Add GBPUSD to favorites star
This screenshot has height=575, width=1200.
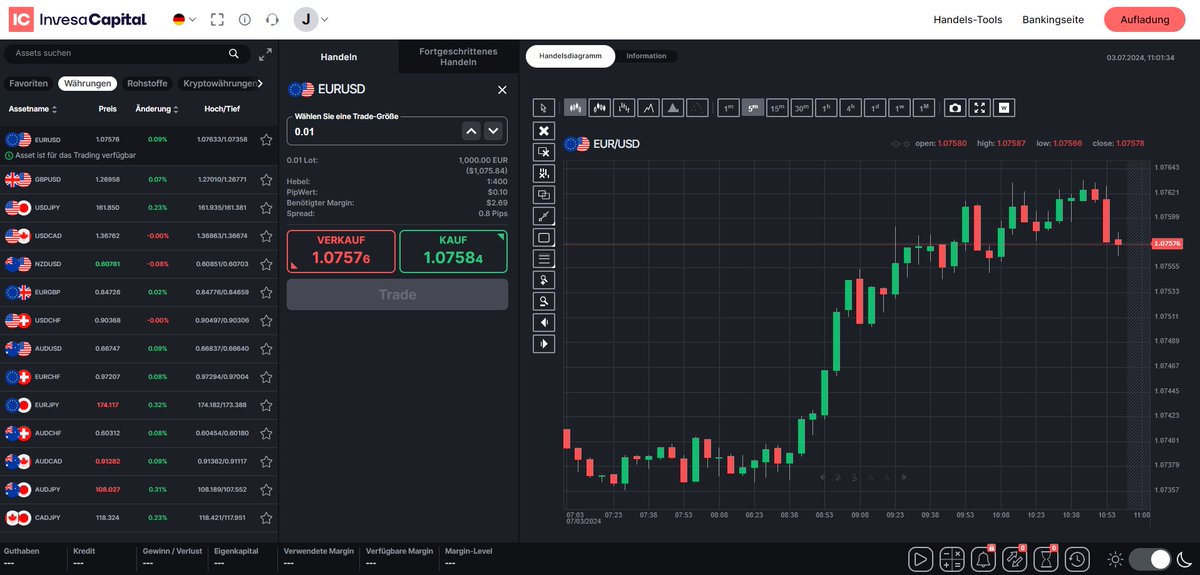[x=266, y=180]
